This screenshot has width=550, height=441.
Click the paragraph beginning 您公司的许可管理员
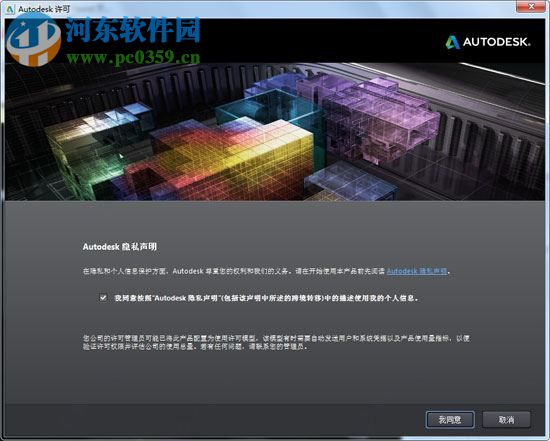click(276, 342)
